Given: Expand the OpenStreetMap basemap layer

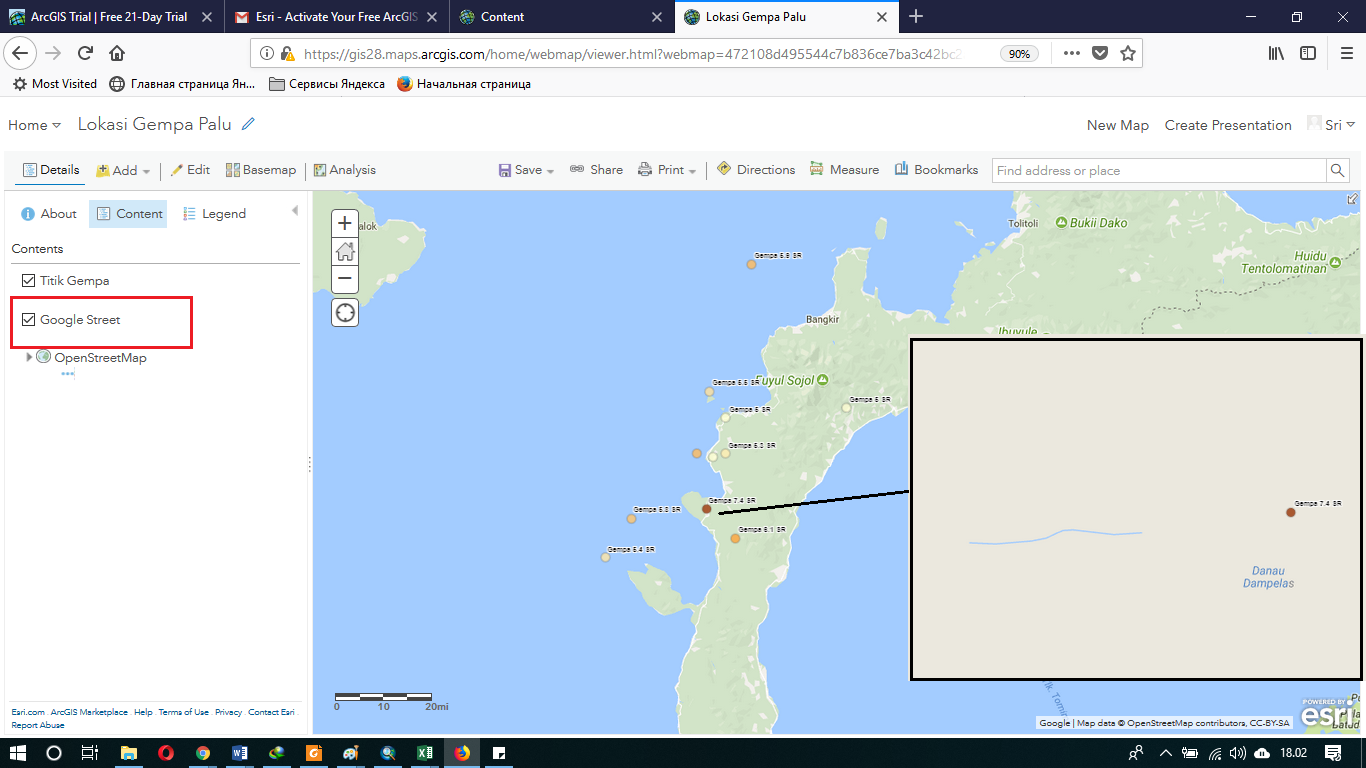Looking at the screenshot, I should coord(29,357).
